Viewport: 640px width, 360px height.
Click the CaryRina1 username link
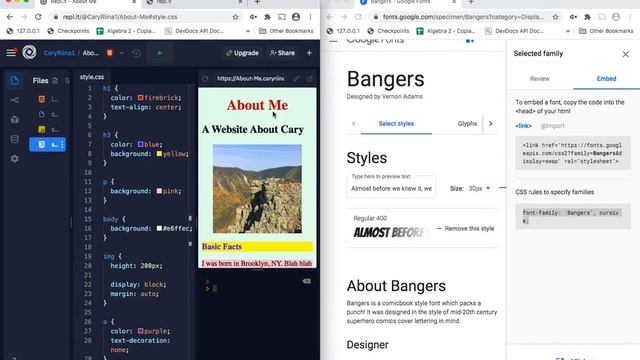[x=59, y=53]
